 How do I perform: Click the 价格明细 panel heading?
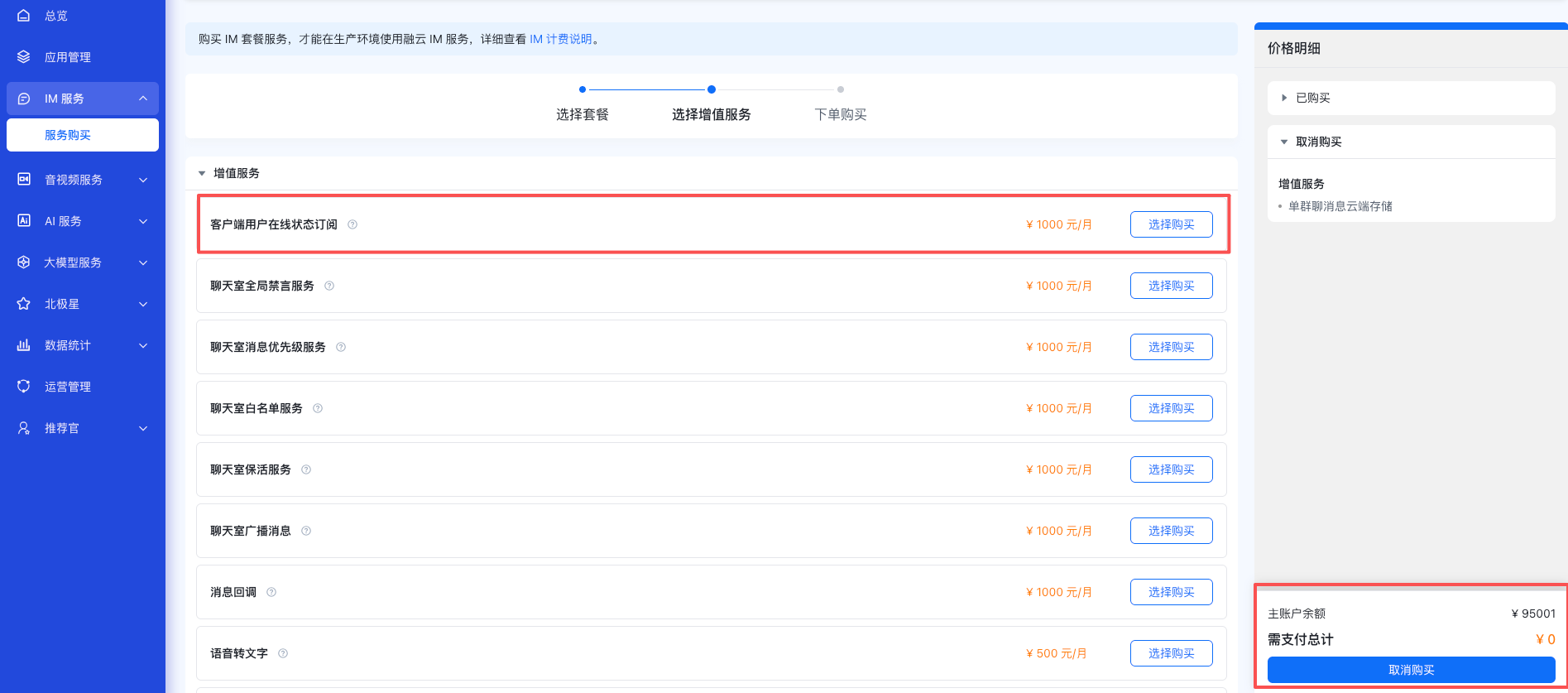1294,48
